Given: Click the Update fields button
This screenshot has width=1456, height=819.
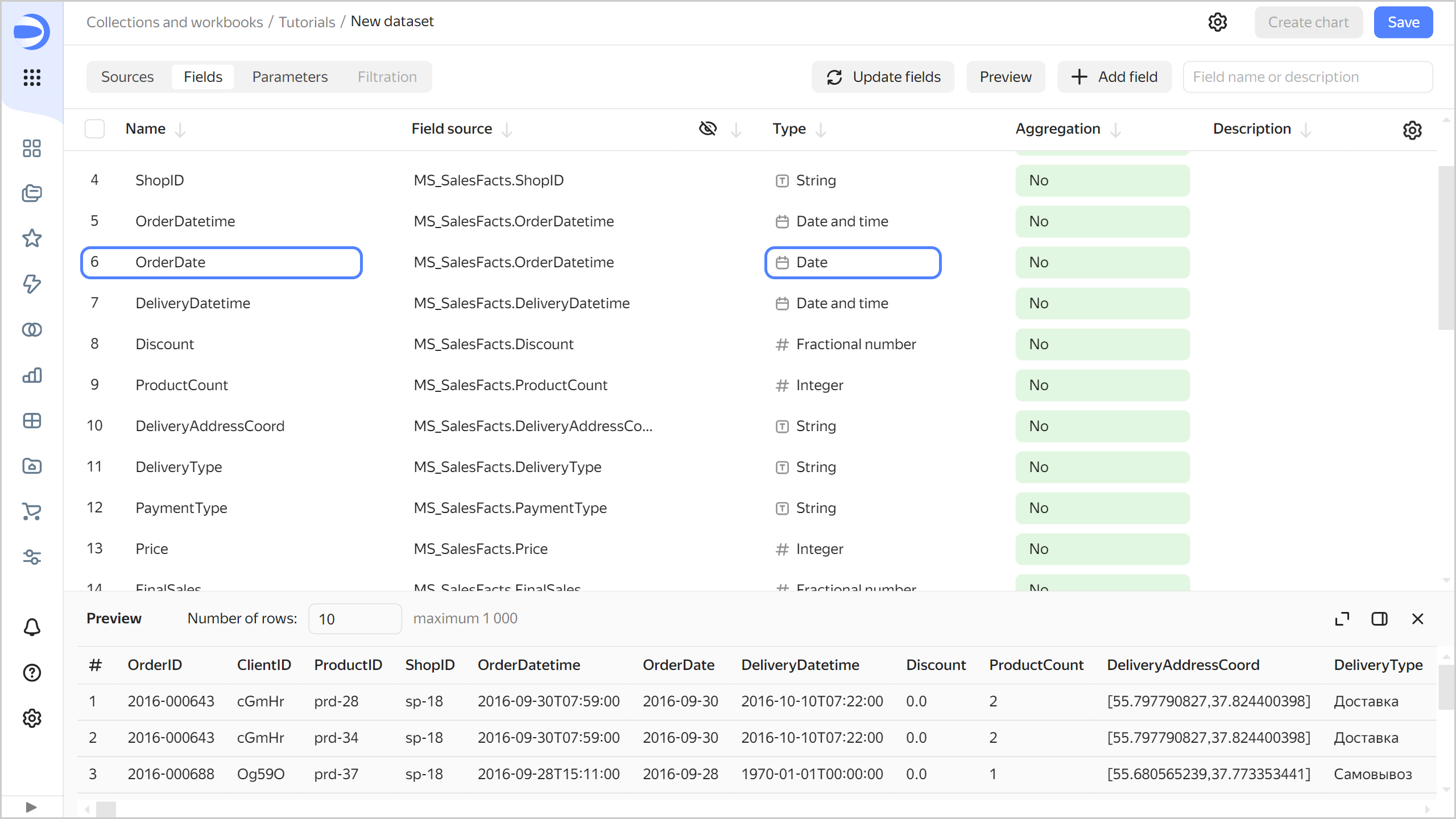Looking at the screenshot, I should tap(883, 77).
